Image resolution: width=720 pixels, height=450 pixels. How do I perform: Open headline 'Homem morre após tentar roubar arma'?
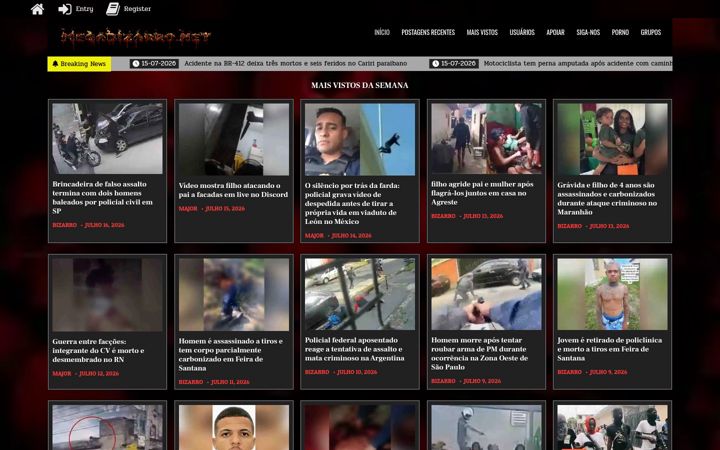(479, 354)
